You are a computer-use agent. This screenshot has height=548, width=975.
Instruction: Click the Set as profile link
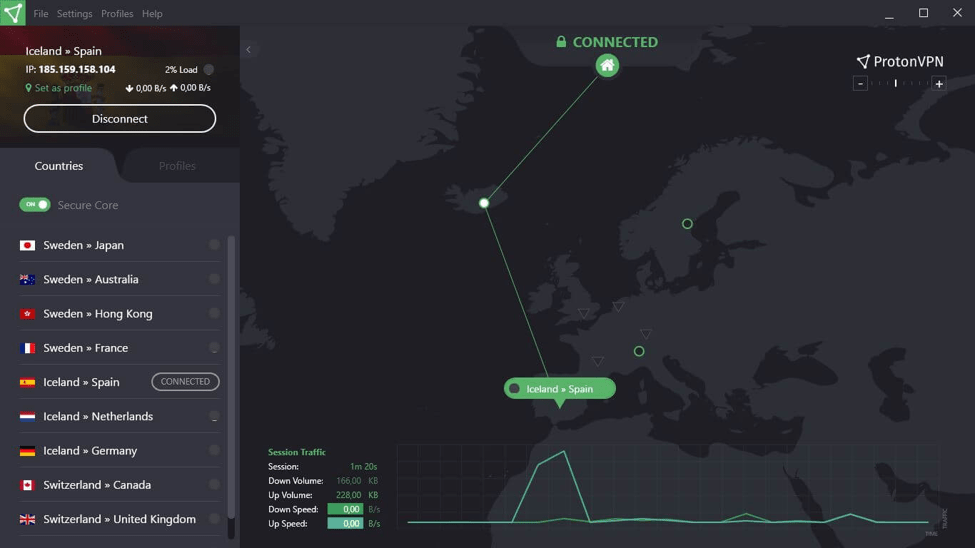62,88
